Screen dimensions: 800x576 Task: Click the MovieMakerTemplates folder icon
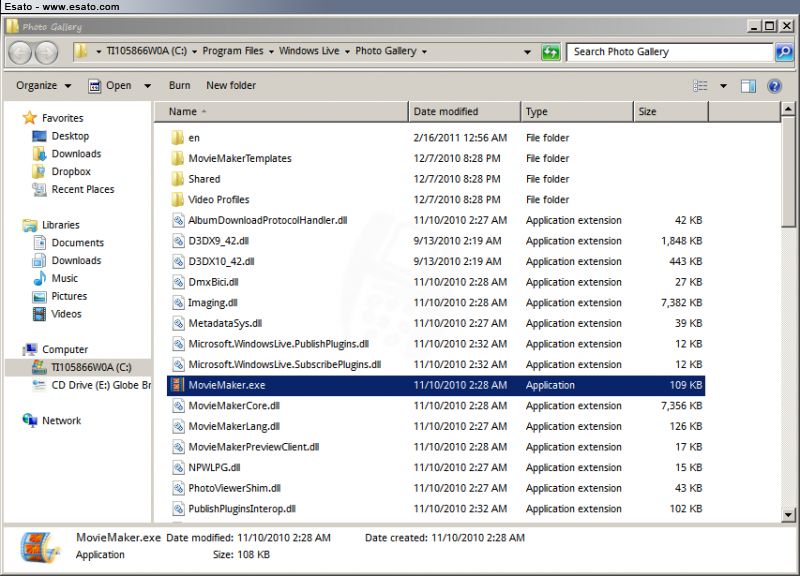click(178, 158)
